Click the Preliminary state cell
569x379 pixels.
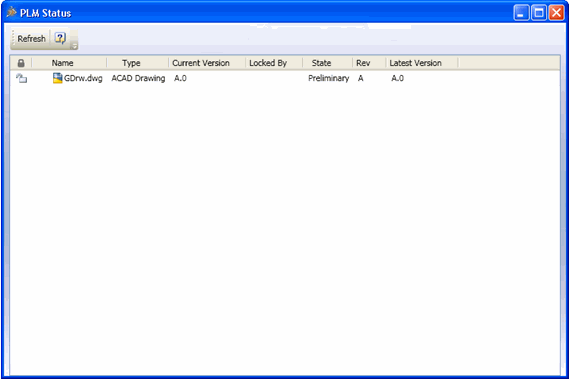coord(328,78)
